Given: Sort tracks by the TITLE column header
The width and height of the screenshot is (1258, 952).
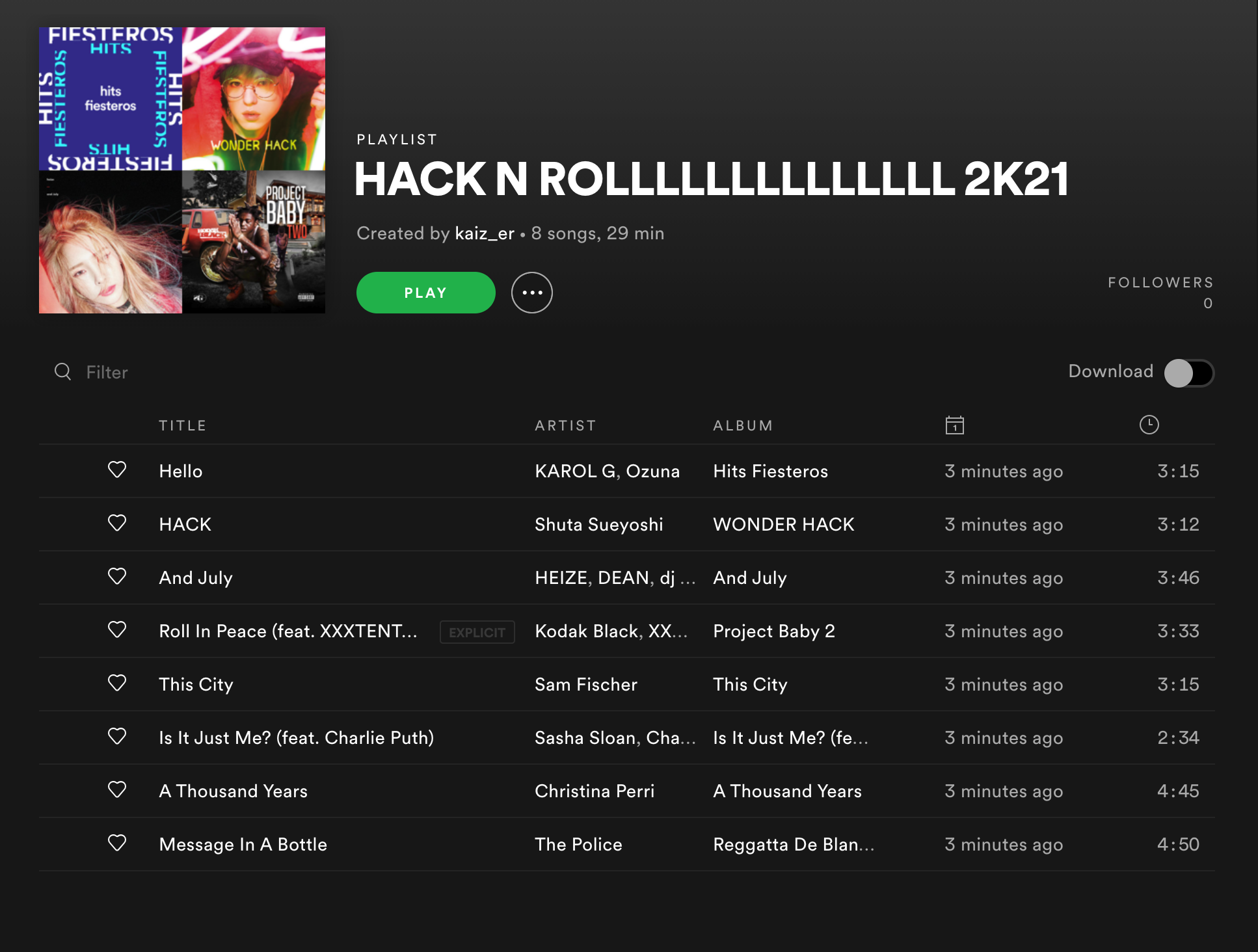Looking at the screenshot, I should click(183, 425).
